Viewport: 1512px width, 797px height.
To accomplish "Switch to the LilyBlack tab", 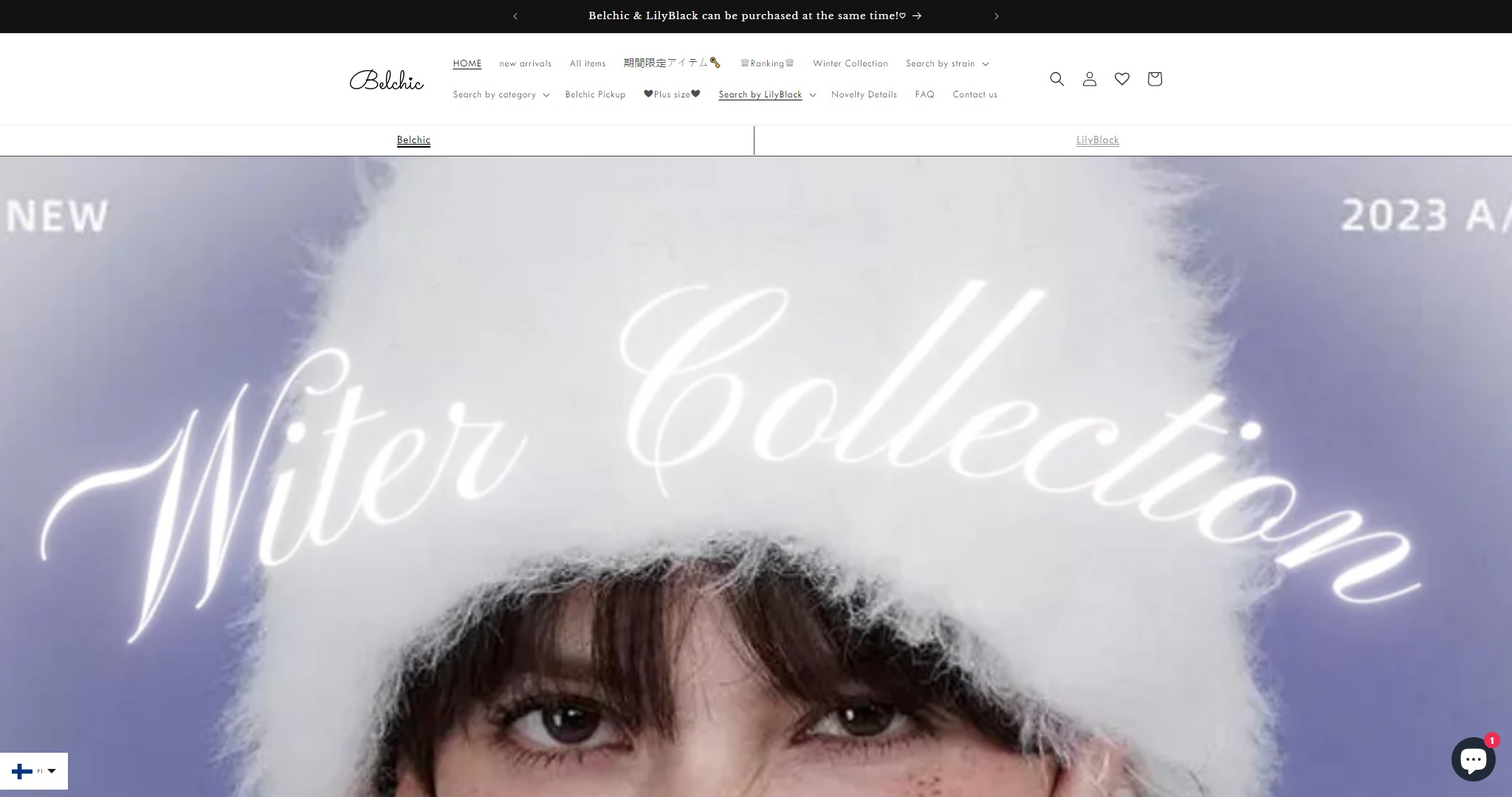I will [1097, 140].
